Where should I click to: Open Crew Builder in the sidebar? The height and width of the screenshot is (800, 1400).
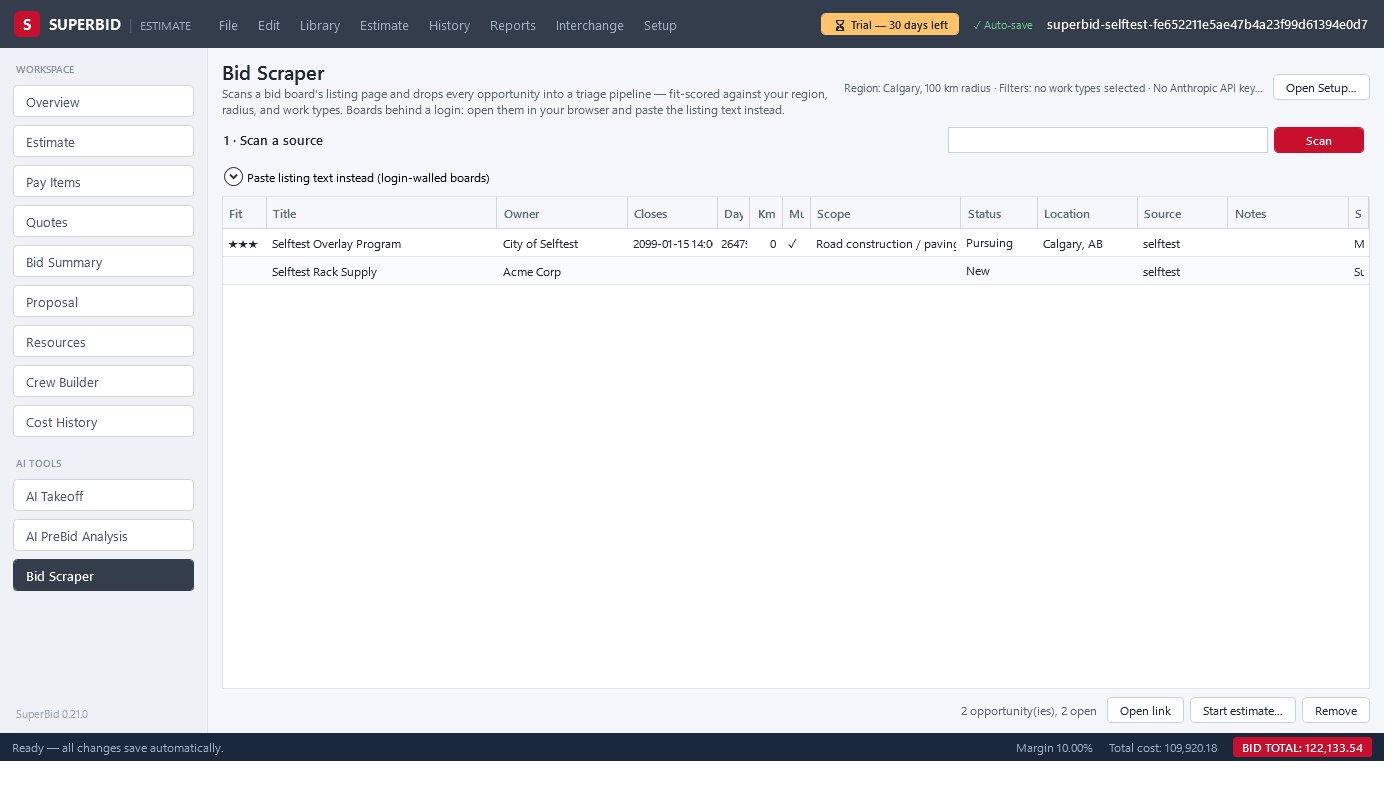[x=103, y=381]
